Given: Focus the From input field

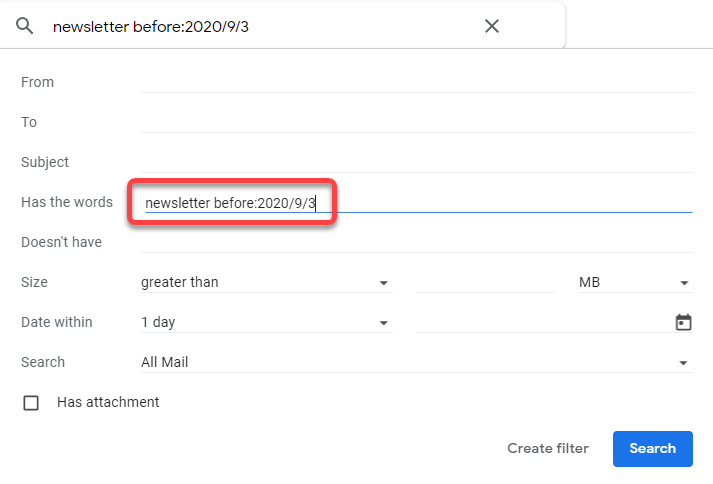Looking at the screenshot, I should (416, 82).
